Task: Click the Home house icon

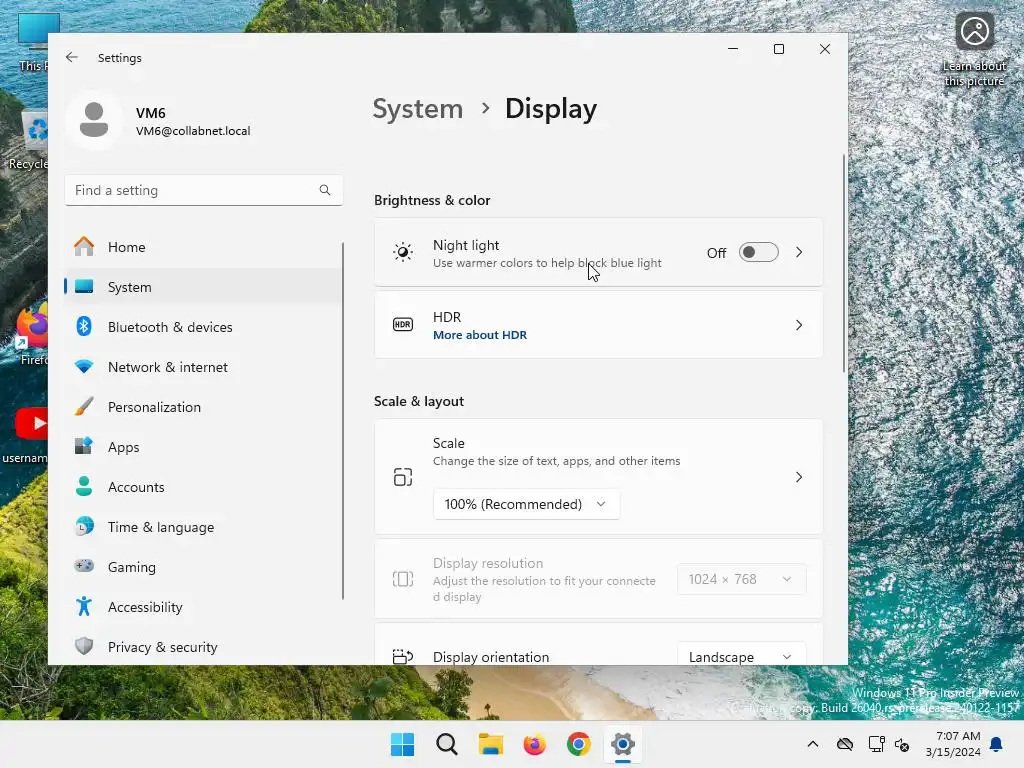Action: click(84, 246)
